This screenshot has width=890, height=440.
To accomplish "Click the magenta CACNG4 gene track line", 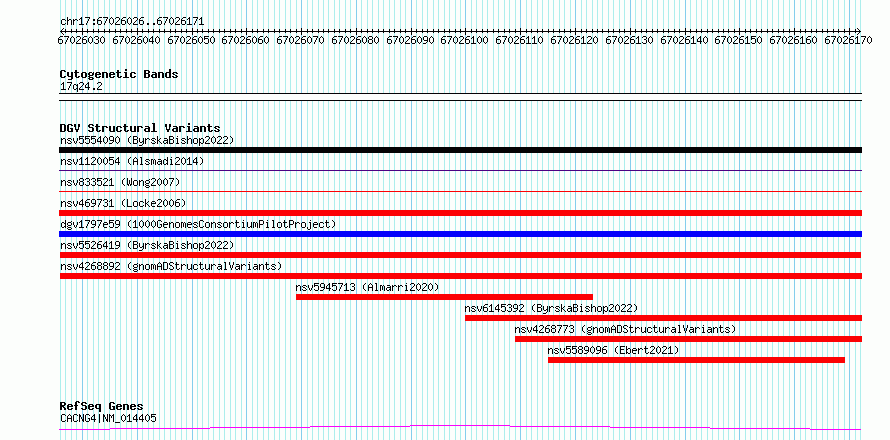I will 460,427.
